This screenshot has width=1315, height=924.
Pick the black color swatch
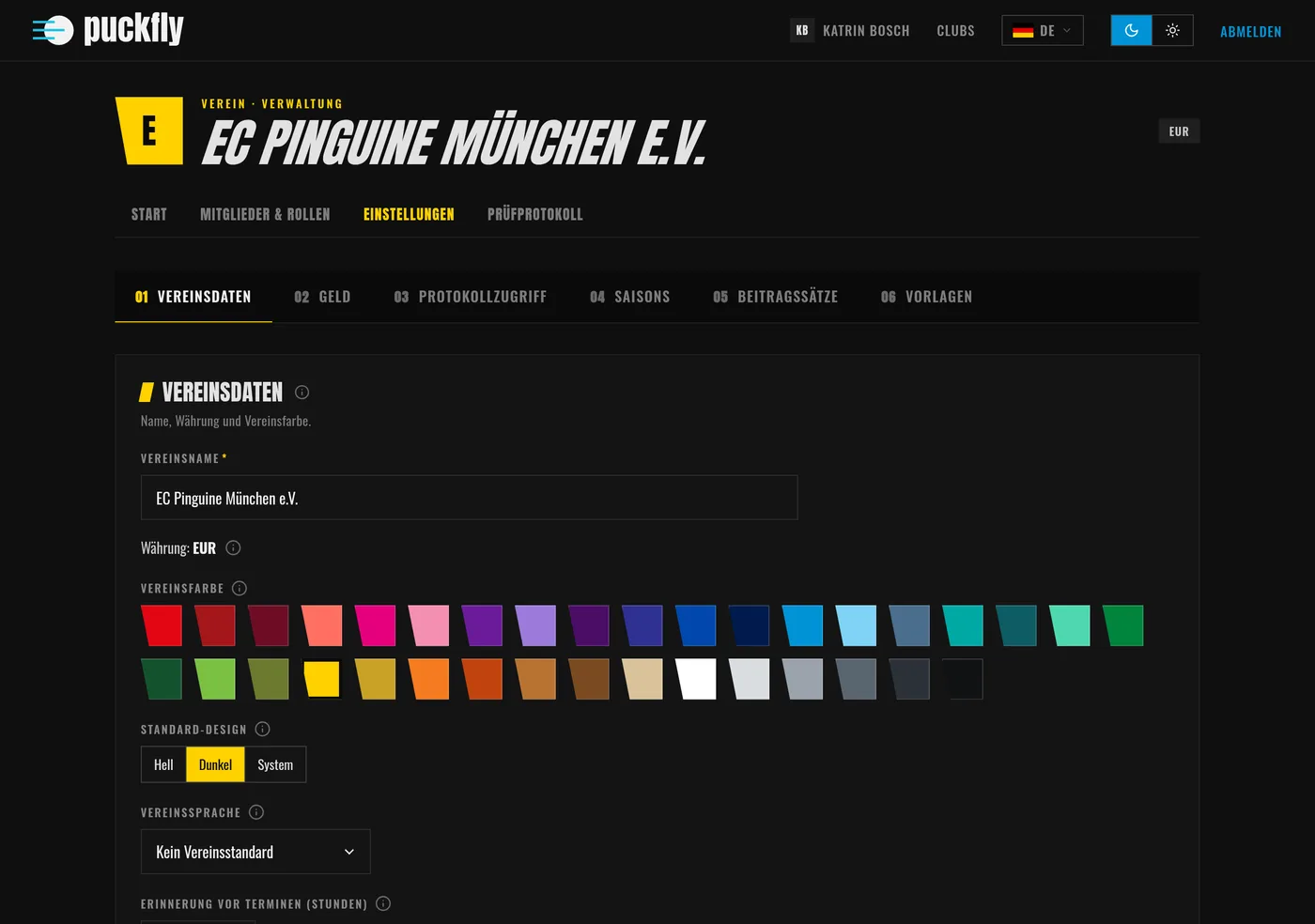click(x=963, y=679)
